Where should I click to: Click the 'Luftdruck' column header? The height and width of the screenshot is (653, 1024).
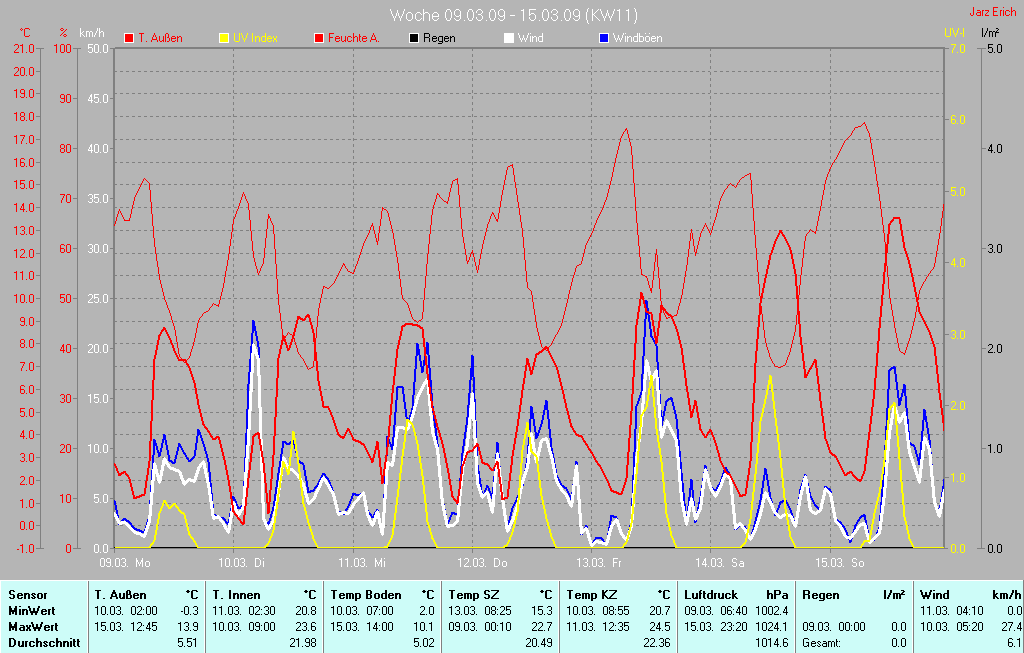tap(711, 595)
